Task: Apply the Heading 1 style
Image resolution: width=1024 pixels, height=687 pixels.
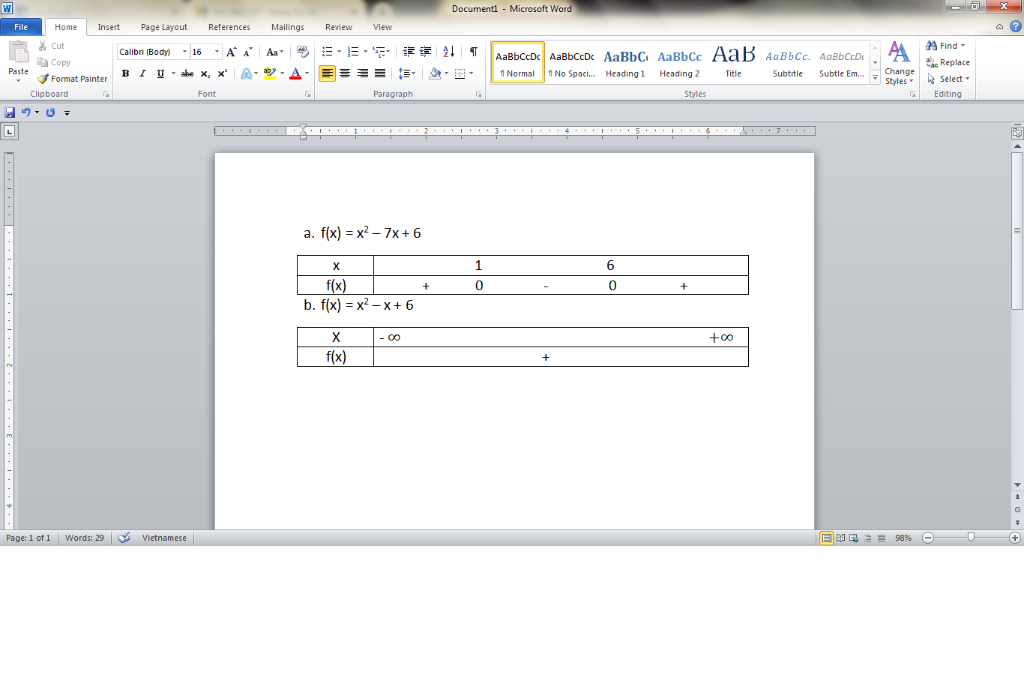Action: pos(625,62)
